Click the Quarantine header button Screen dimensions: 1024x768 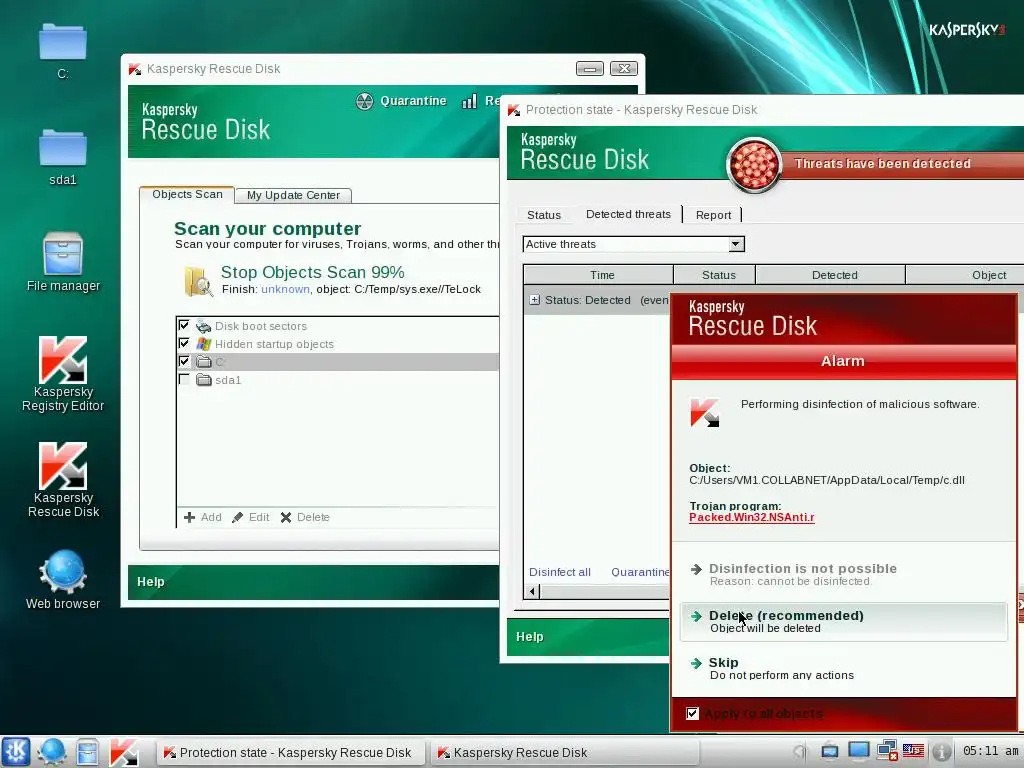401,101
